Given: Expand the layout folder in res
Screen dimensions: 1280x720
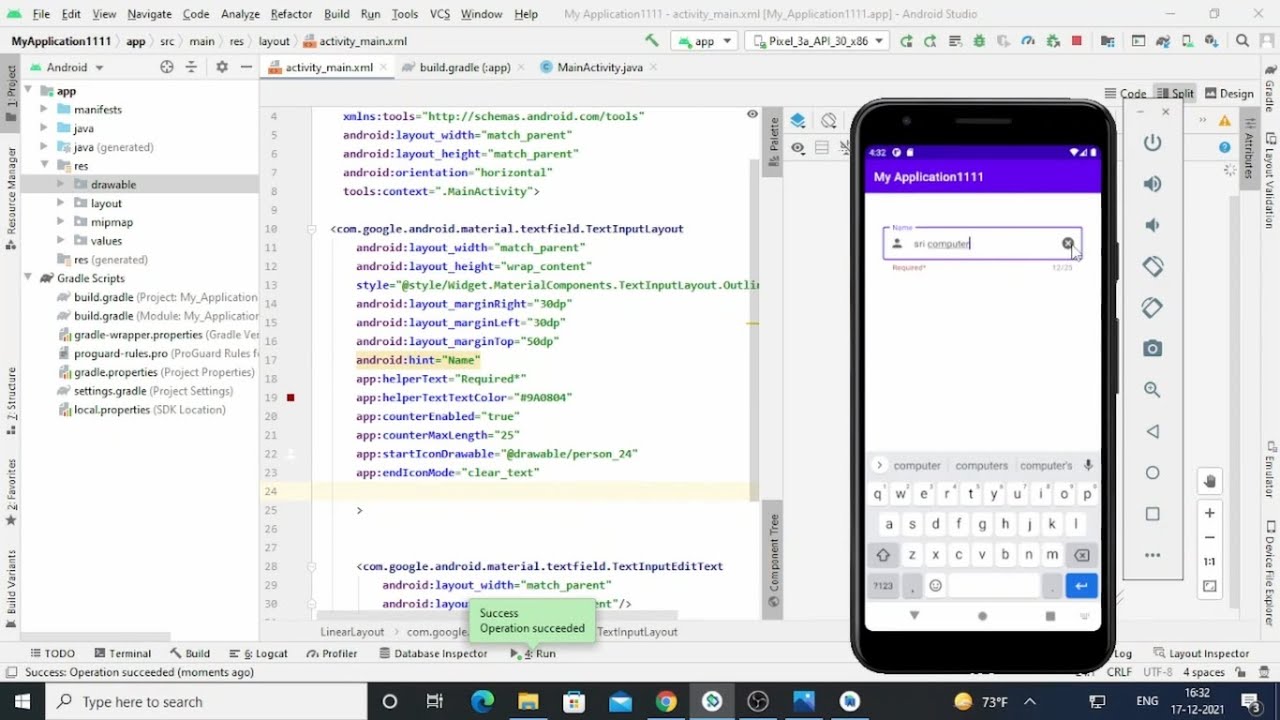Looking at the screenshot, I should (61, 203).
